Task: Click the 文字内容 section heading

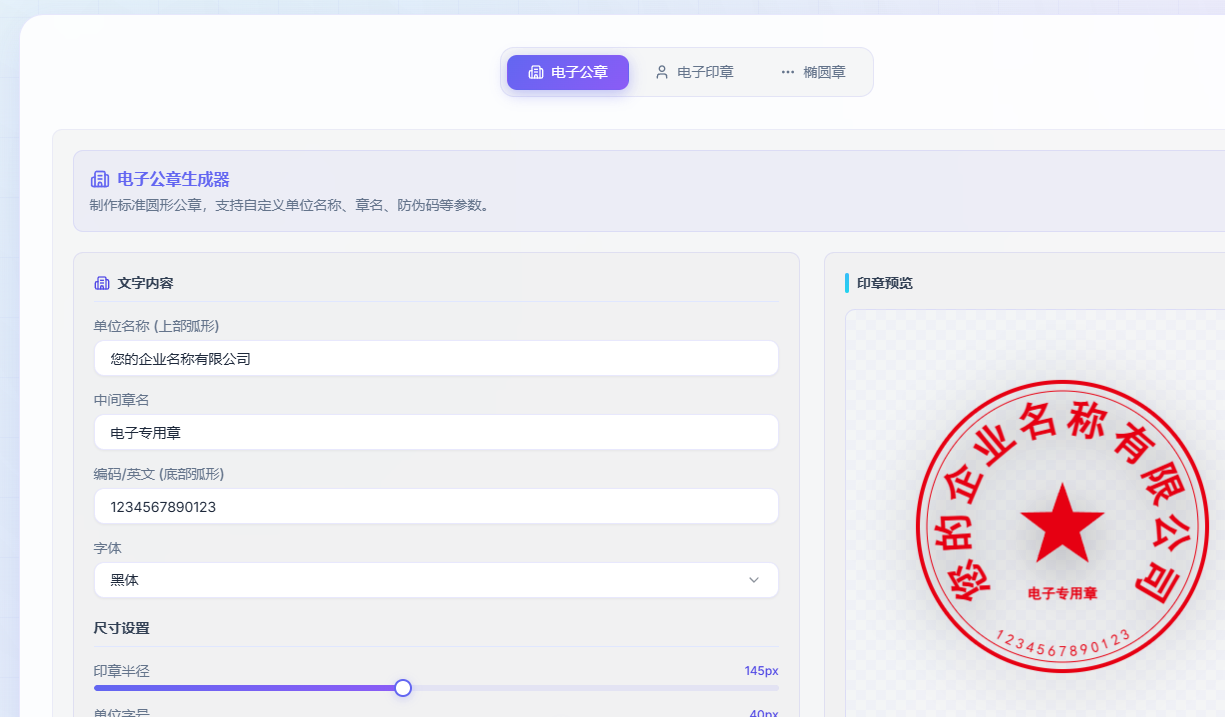Action: pyautogui.click(x=146, y=283)
